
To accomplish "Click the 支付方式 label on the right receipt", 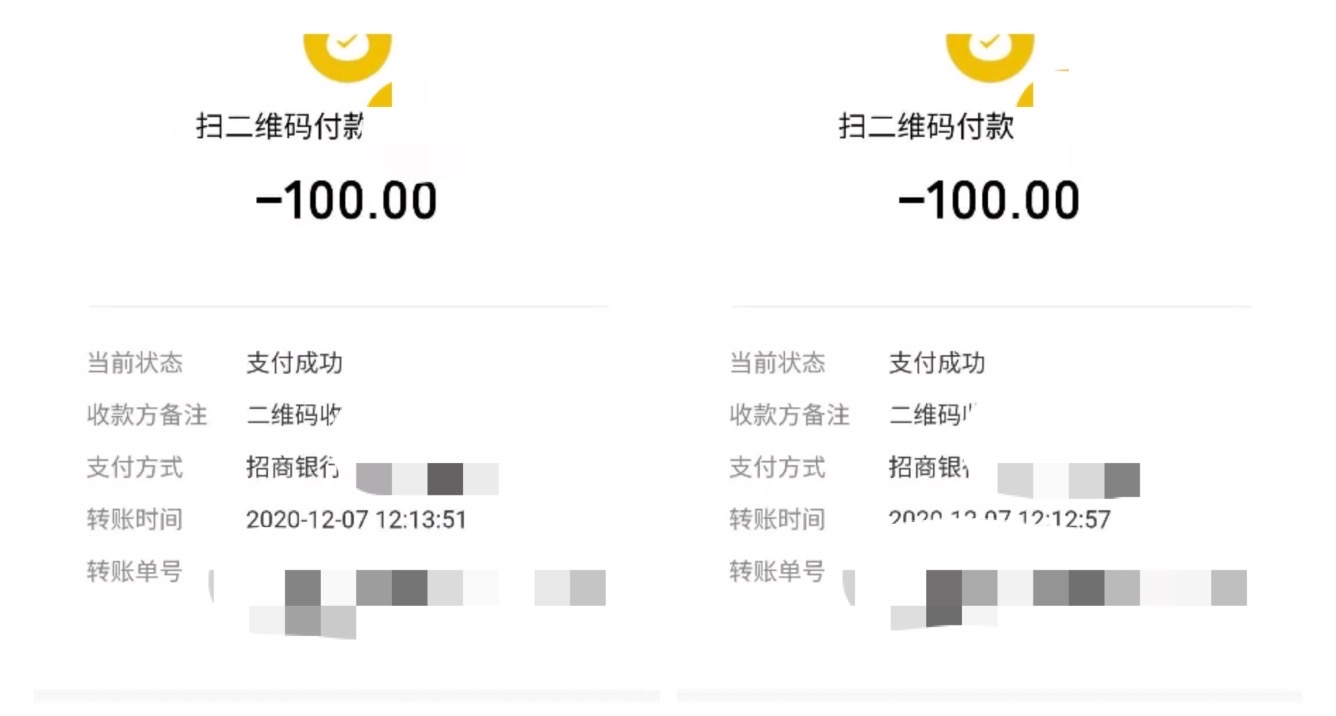I will (x=777, y=467).
